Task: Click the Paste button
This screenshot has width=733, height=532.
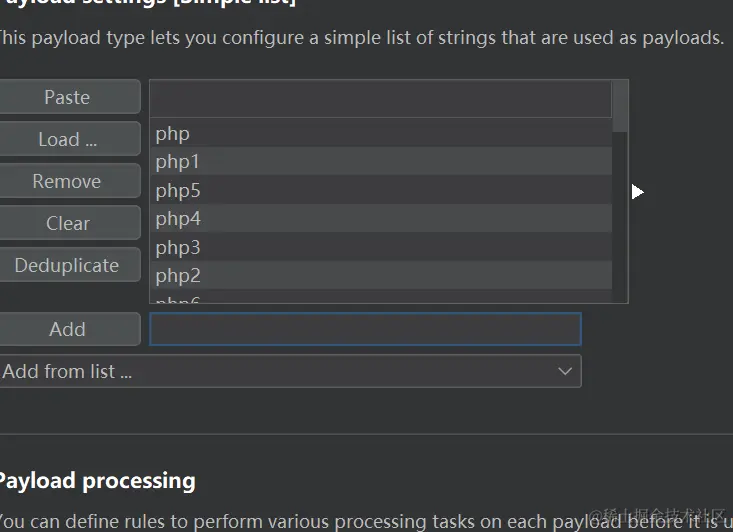Action: point(69,97)
